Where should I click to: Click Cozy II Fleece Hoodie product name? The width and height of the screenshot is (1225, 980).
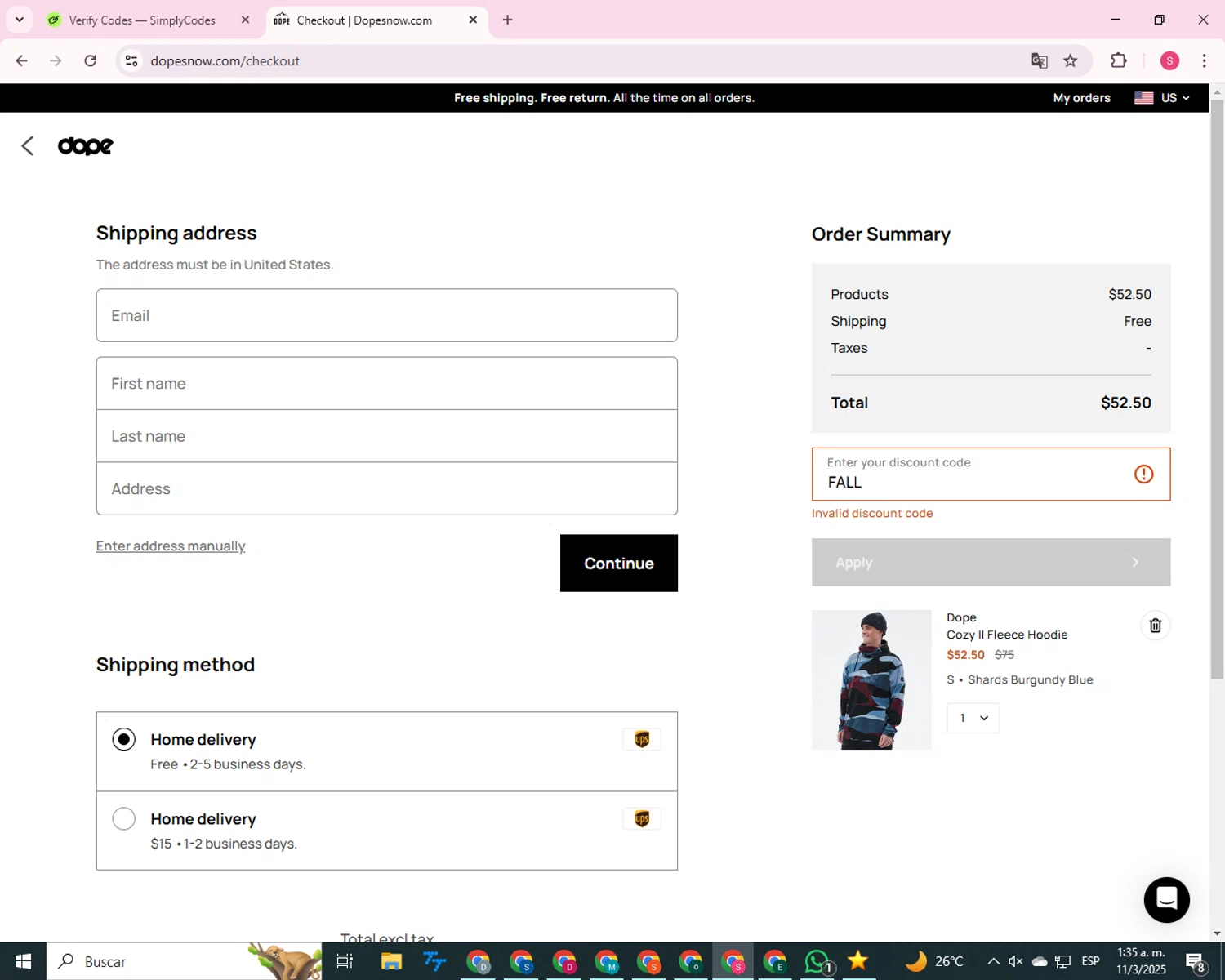click(1007, 635)
